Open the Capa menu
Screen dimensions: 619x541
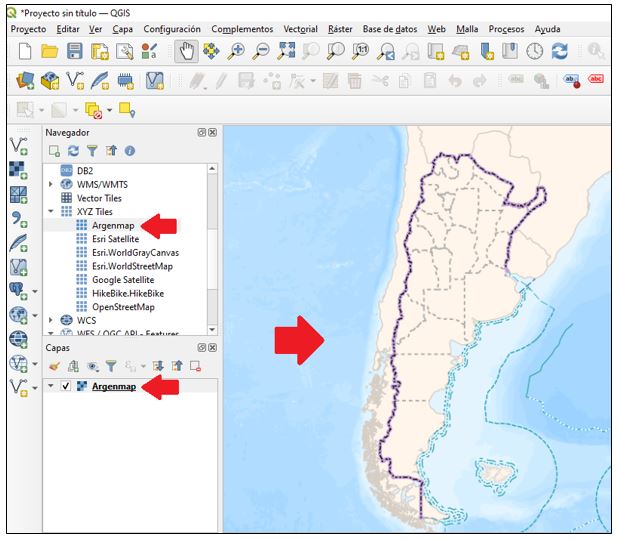[122, 29]
